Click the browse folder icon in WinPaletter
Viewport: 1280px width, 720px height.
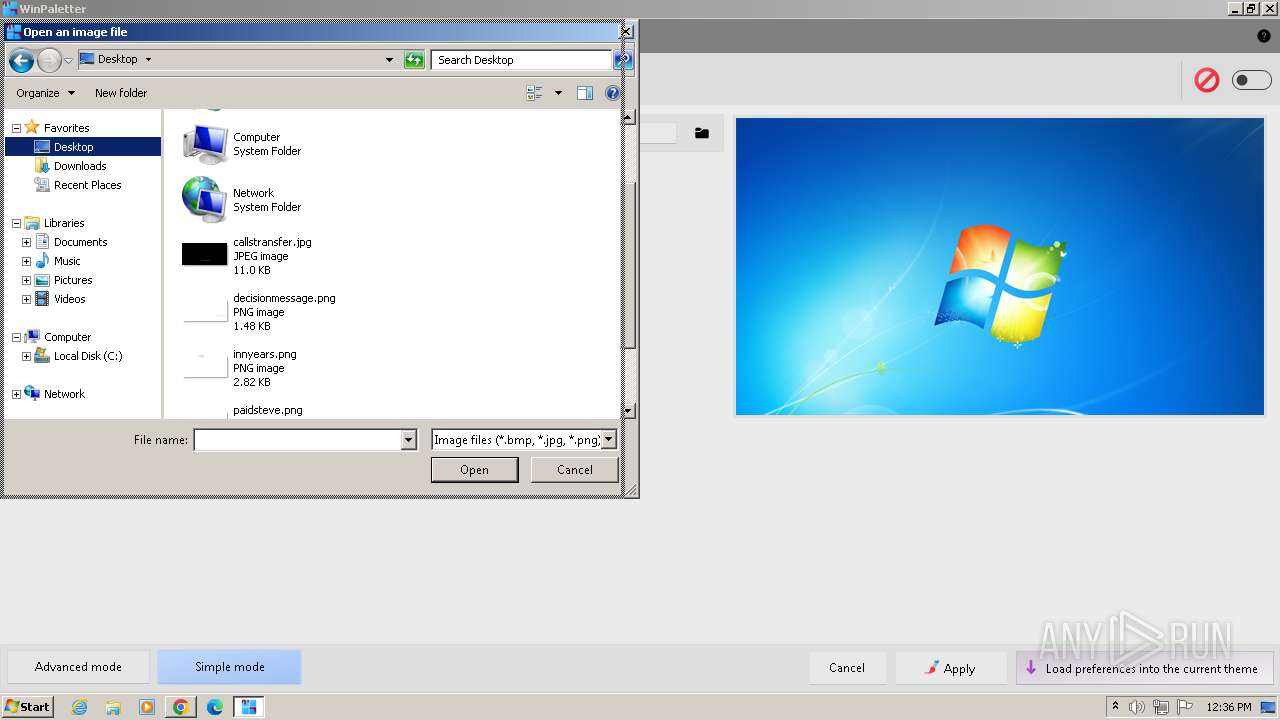click(702, 133)
